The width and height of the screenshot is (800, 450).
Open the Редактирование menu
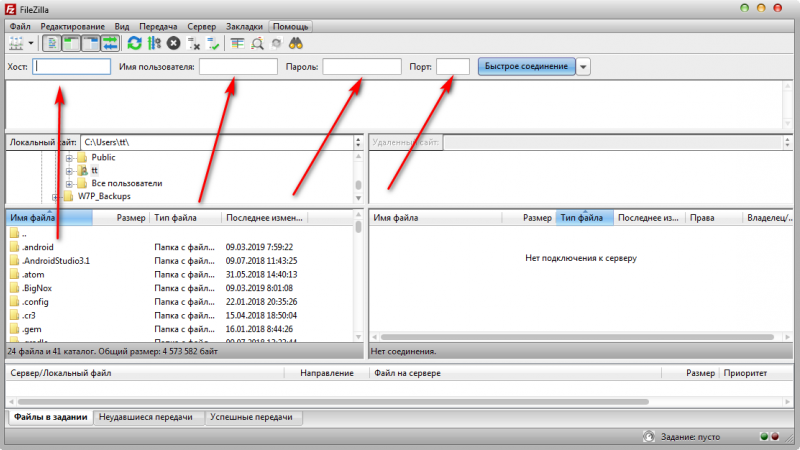(72, 27)
